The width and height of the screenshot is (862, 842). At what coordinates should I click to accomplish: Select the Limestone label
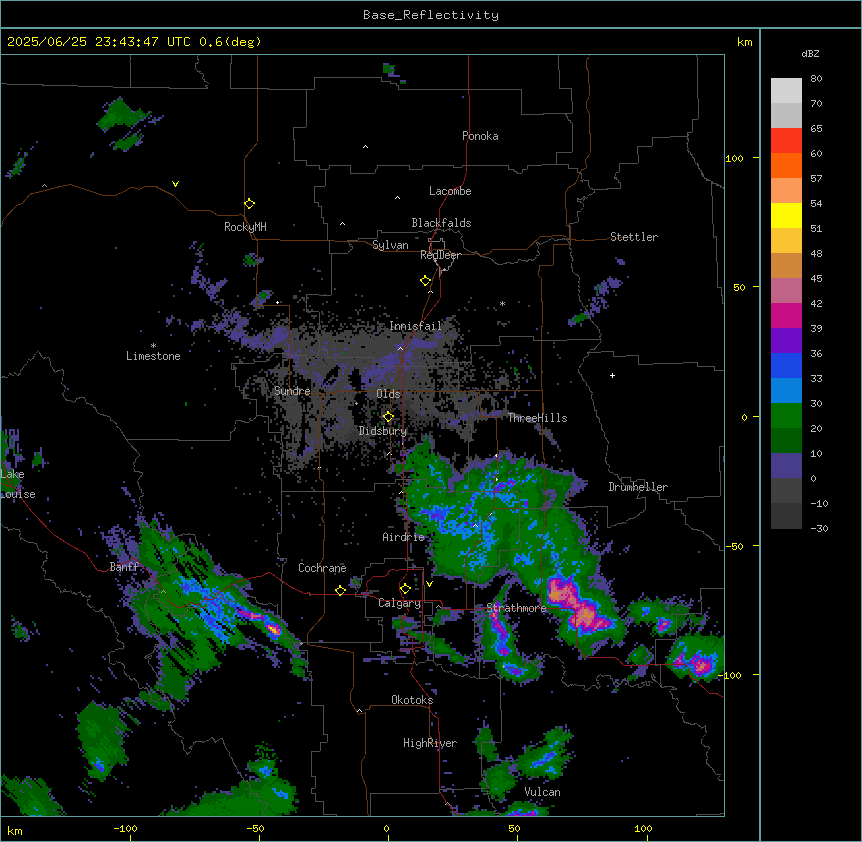pyautogui.click(x=153, y=356)
